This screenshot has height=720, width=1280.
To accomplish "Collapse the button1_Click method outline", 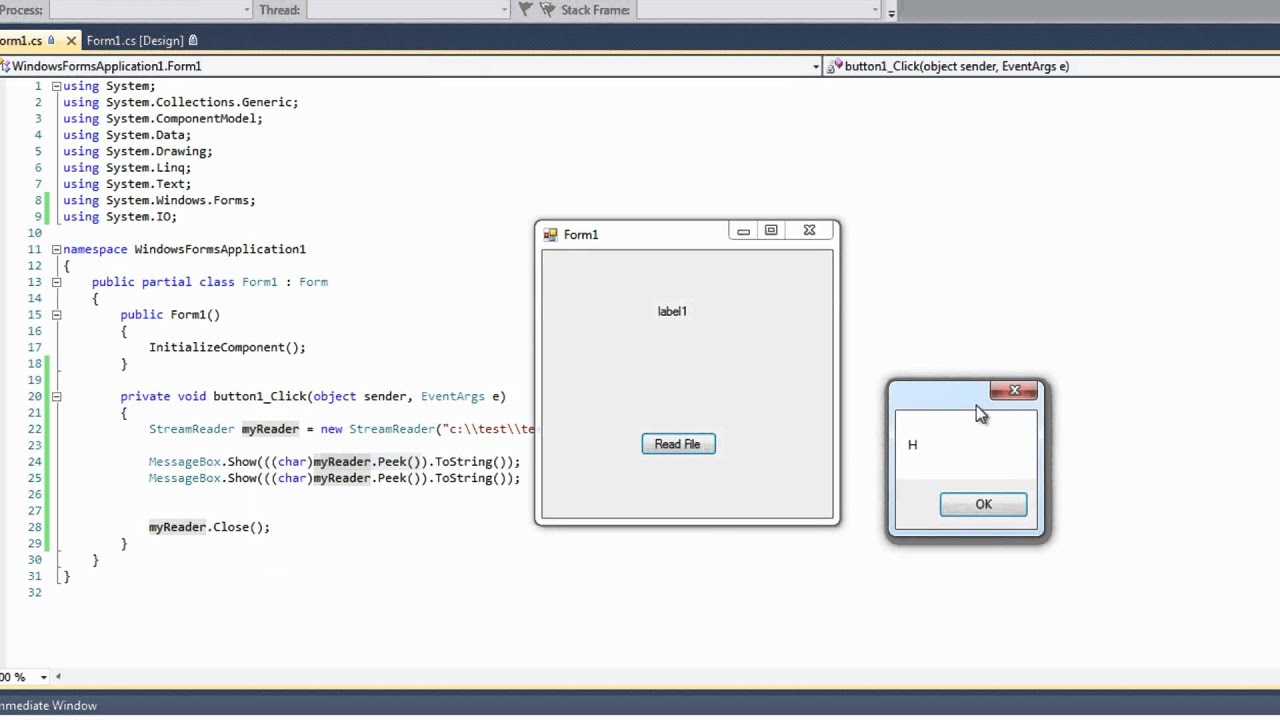I will [56, 396].
